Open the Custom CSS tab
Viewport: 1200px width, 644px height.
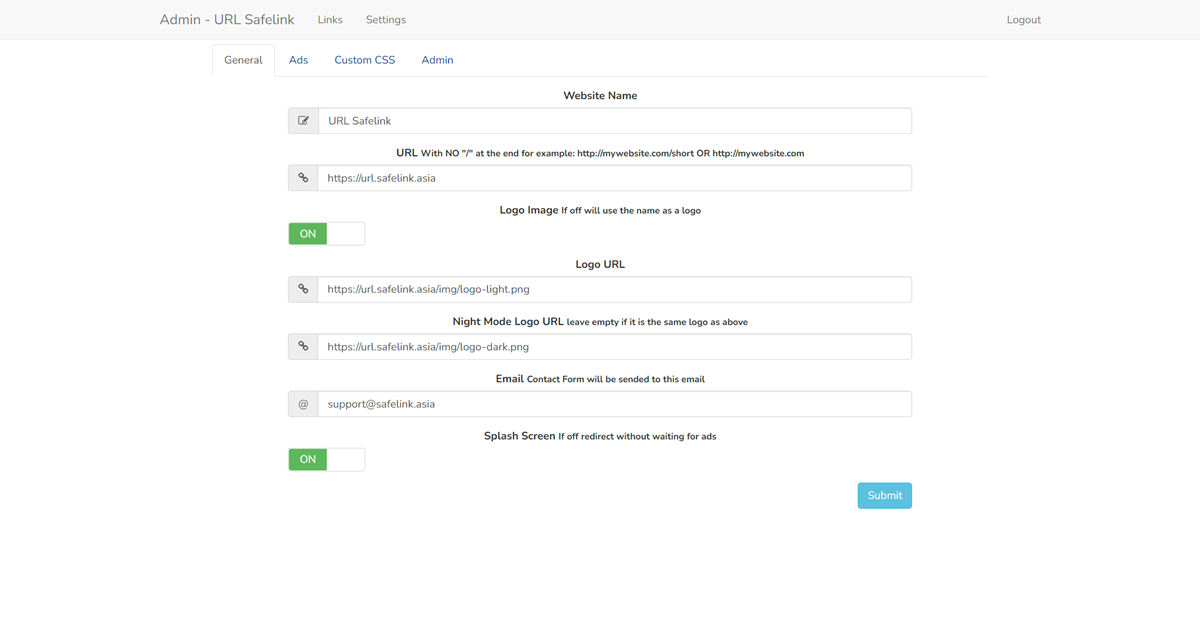[364, 60]
